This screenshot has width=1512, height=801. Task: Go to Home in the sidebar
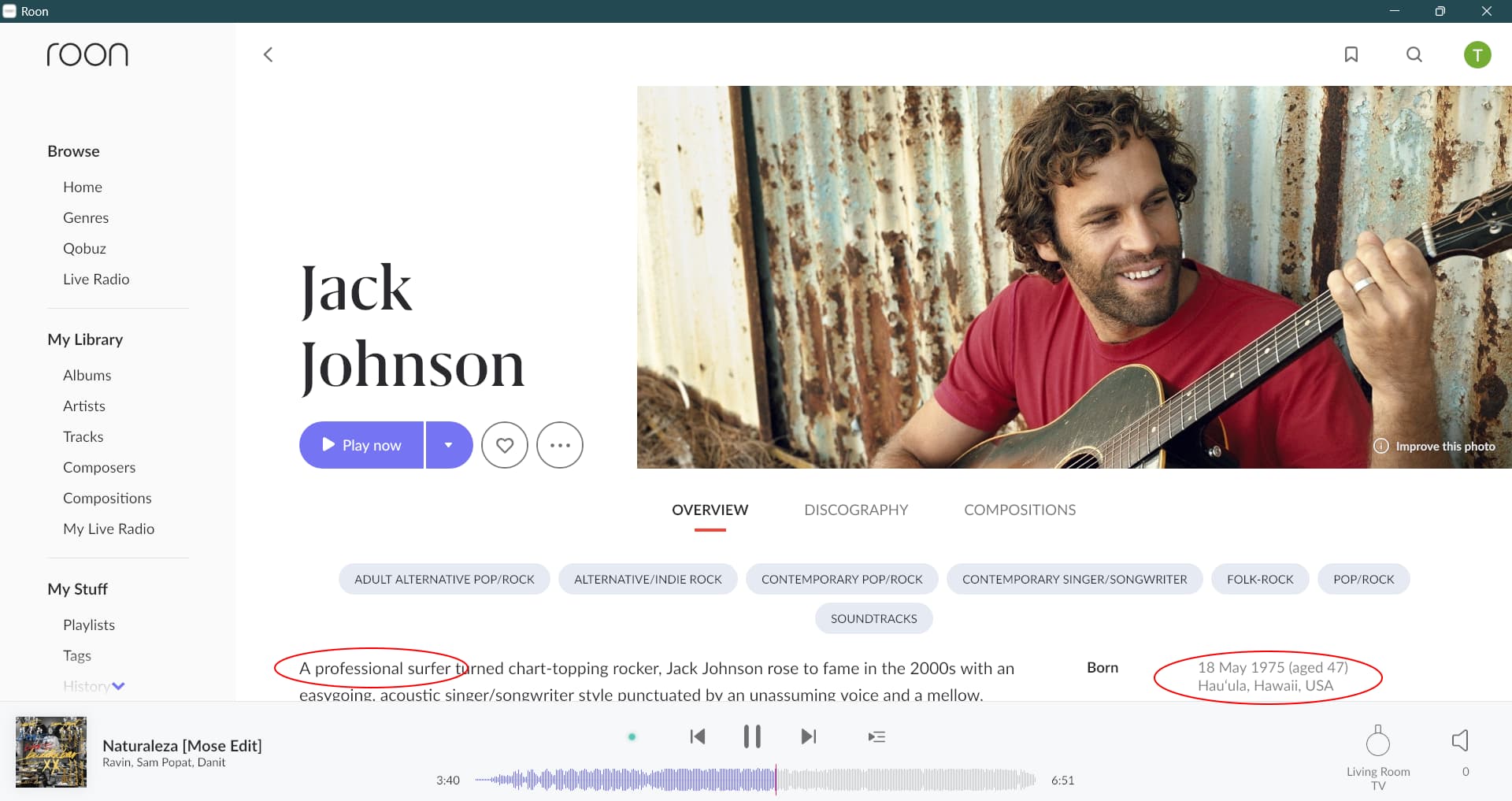pyautogui.click(x=83, y=187)
